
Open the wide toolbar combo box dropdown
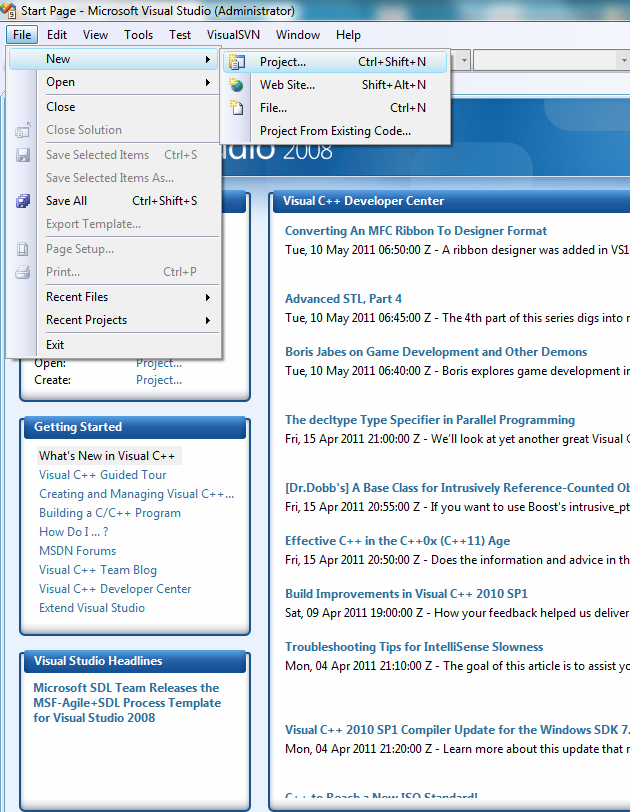[623, 61]
